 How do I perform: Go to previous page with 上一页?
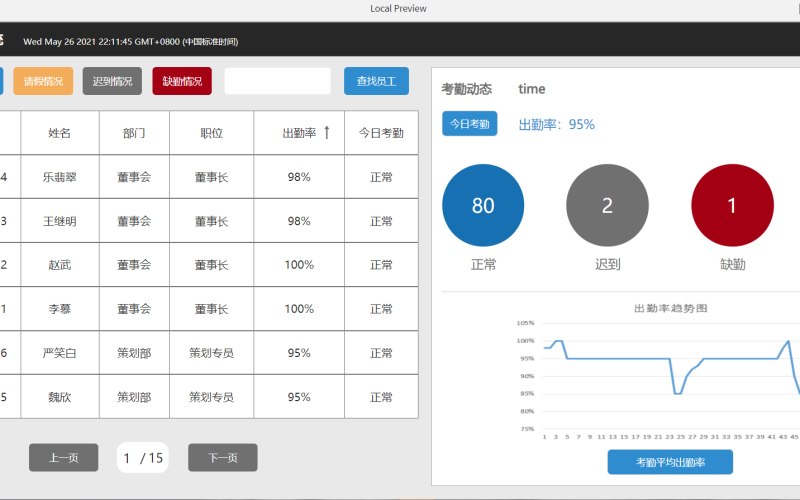pyautogui.click(x=64, y=458)
